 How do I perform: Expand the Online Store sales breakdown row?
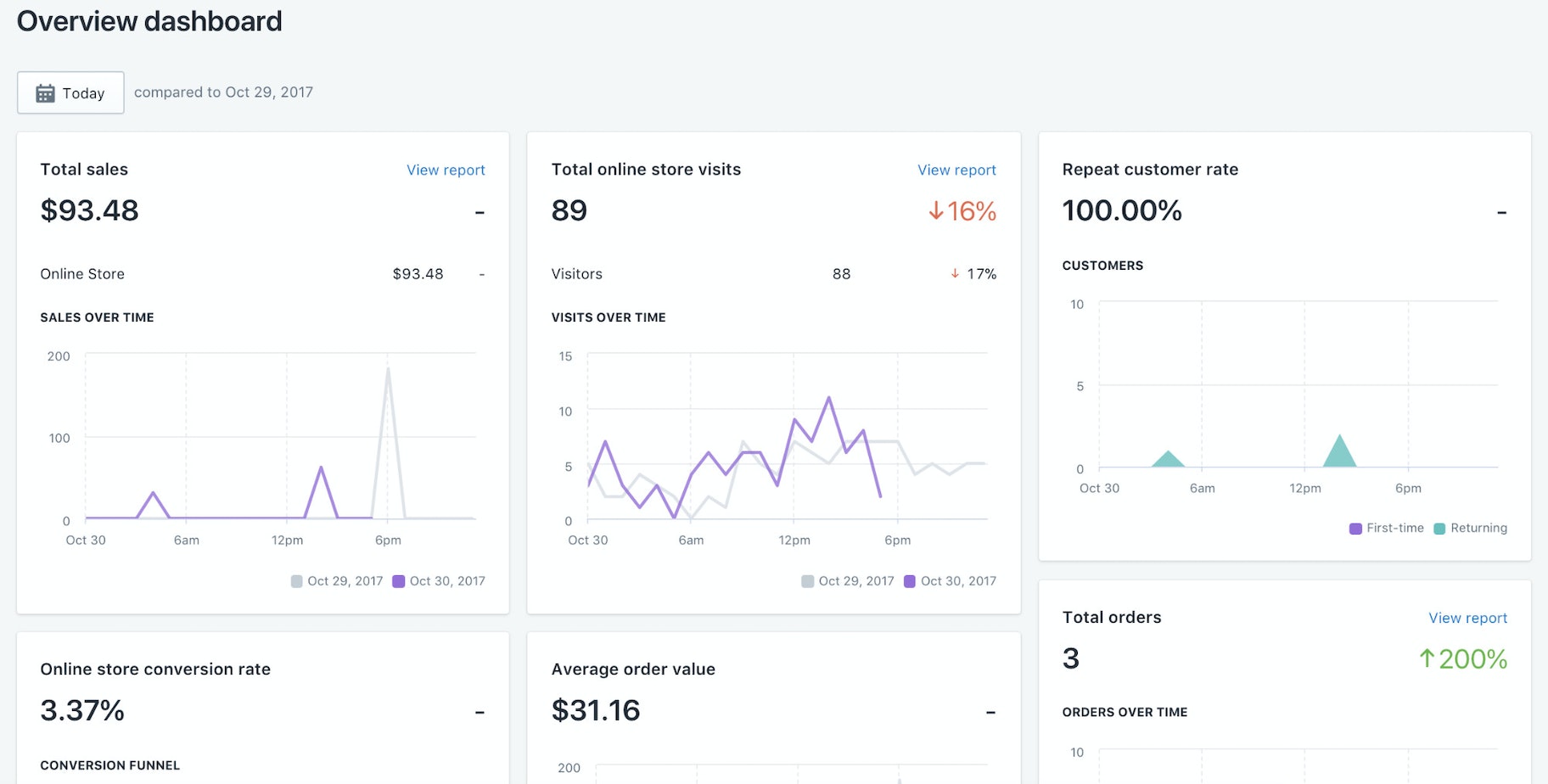click(x=81, y=273)
